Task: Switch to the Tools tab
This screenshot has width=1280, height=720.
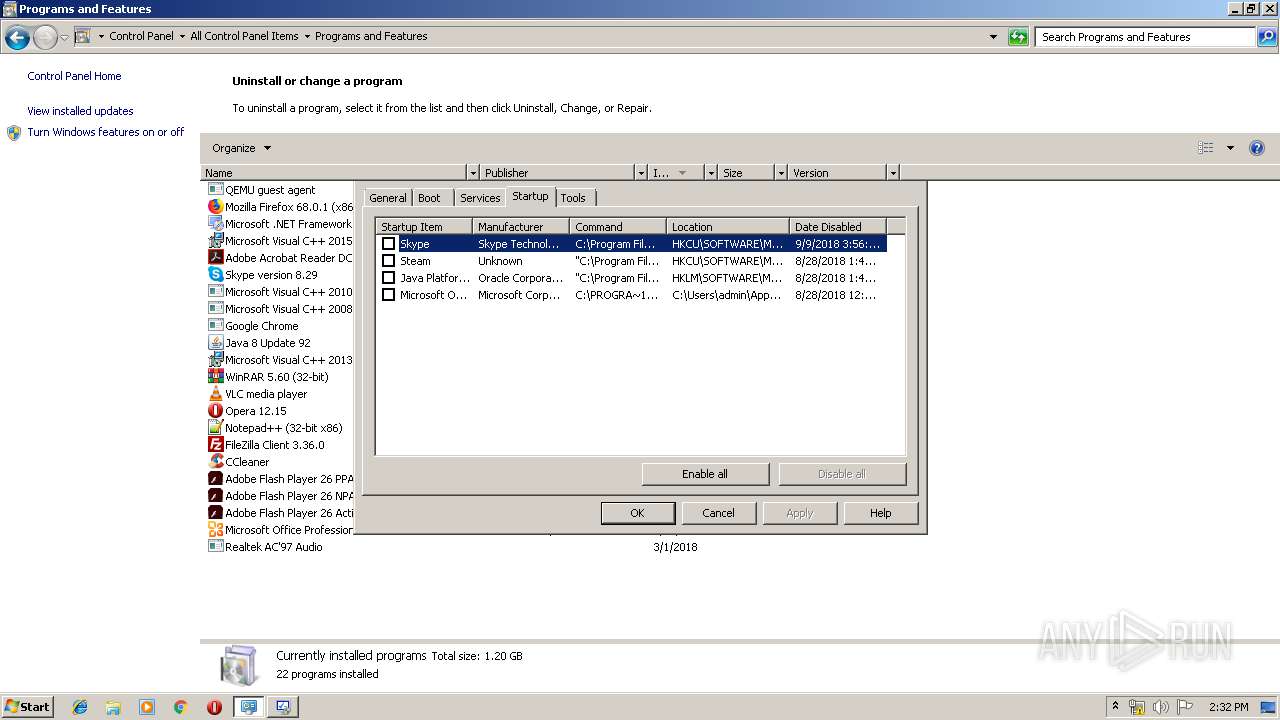Action: point(573,198)
